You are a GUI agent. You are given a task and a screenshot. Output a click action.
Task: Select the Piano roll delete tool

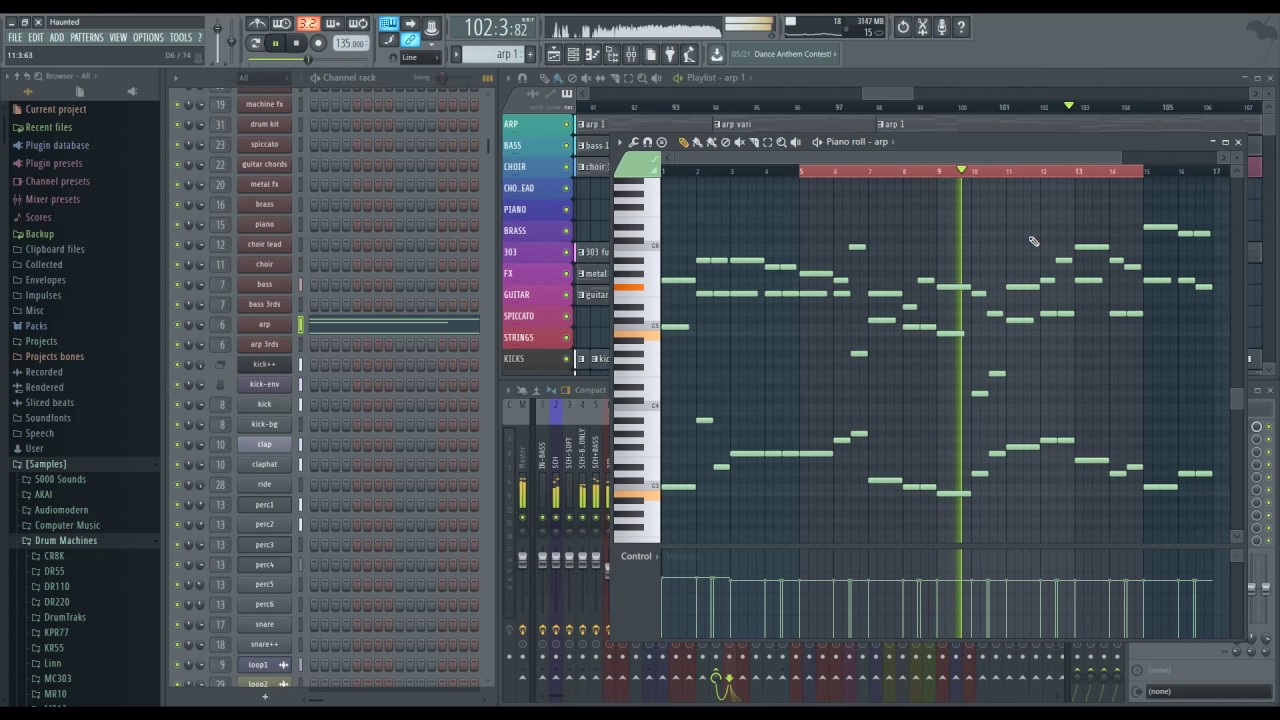725,142
